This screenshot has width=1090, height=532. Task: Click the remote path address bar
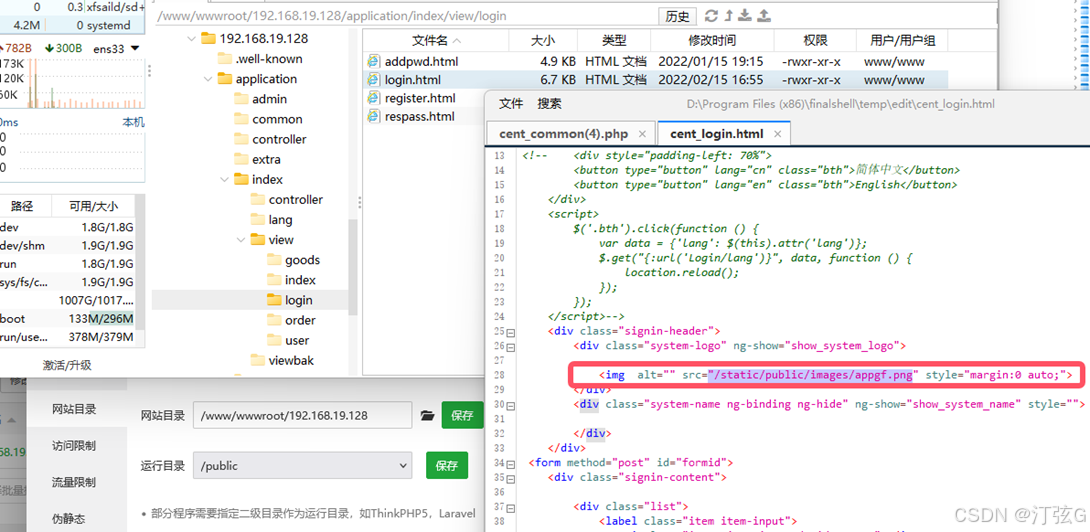(x=405, y=16)
